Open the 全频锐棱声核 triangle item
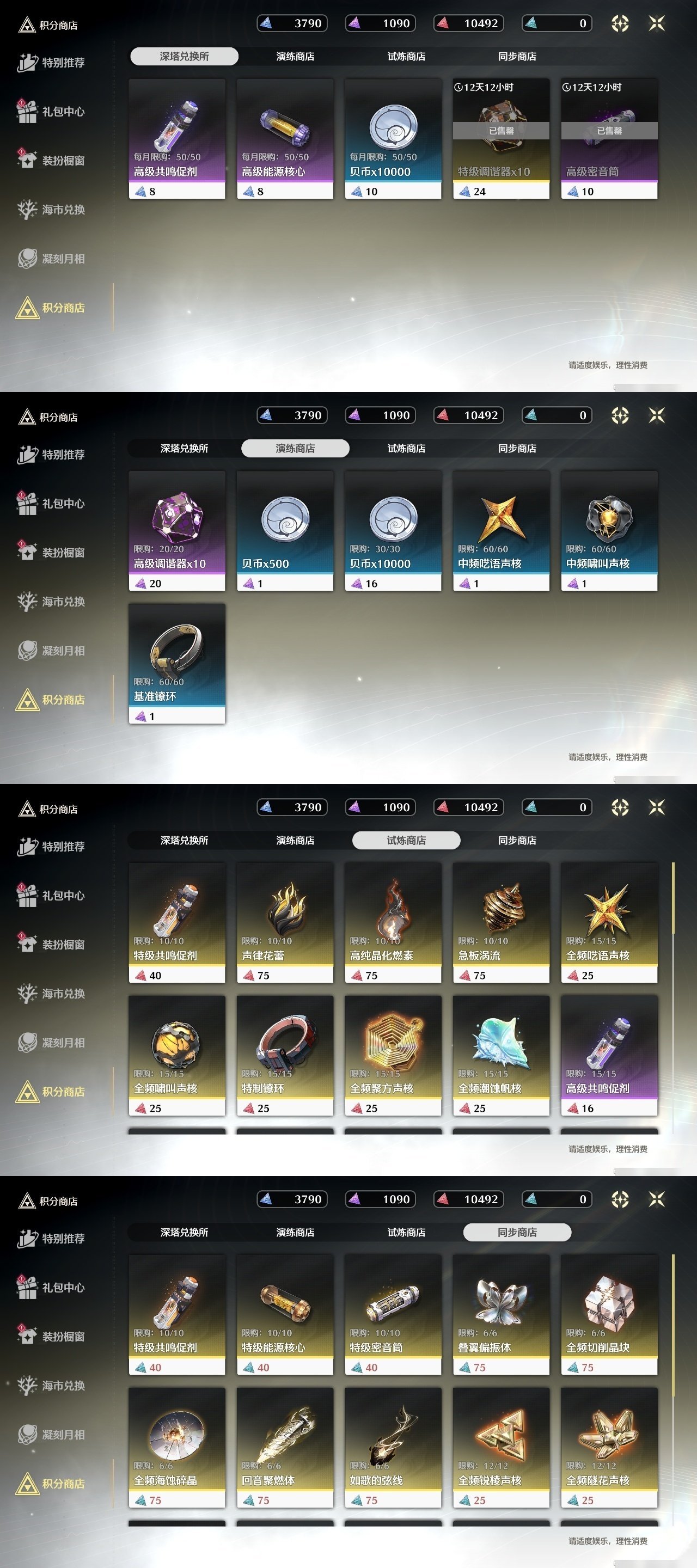 502,1448
